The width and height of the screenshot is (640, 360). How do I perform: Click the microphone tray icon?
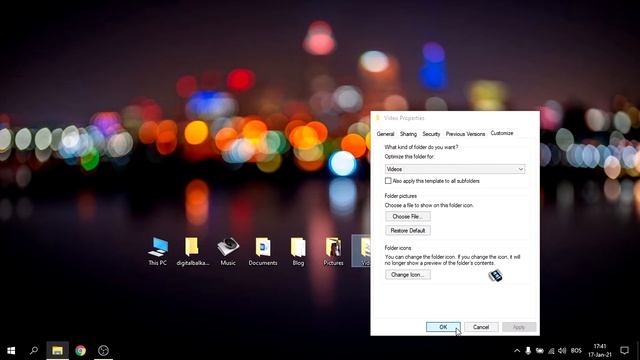pos(528,351)
